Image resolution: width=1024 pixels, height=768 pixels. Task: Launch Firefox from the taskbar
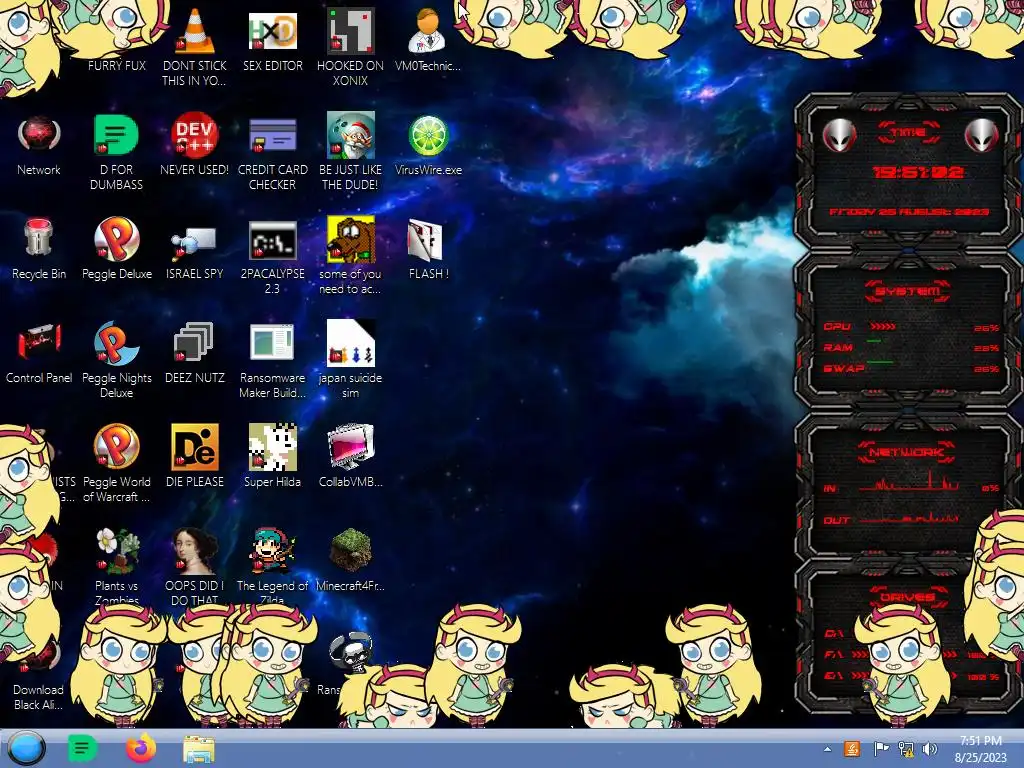tap(141, 748)
